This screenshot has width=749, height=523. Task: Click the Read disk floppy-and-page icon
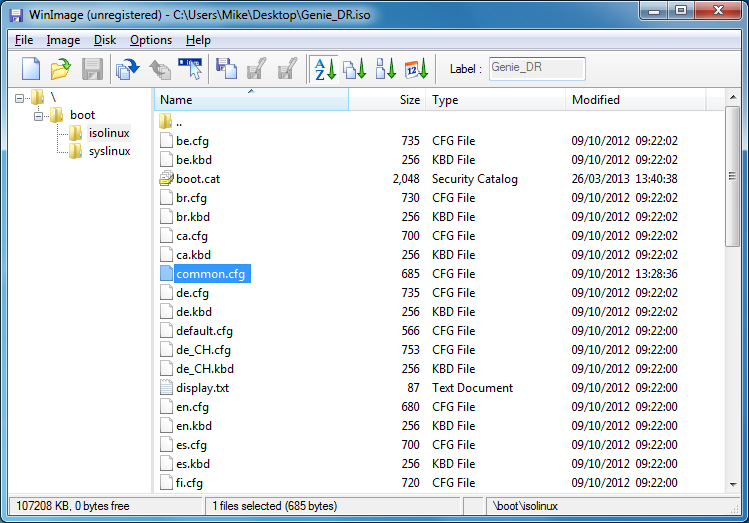point(226,69)
